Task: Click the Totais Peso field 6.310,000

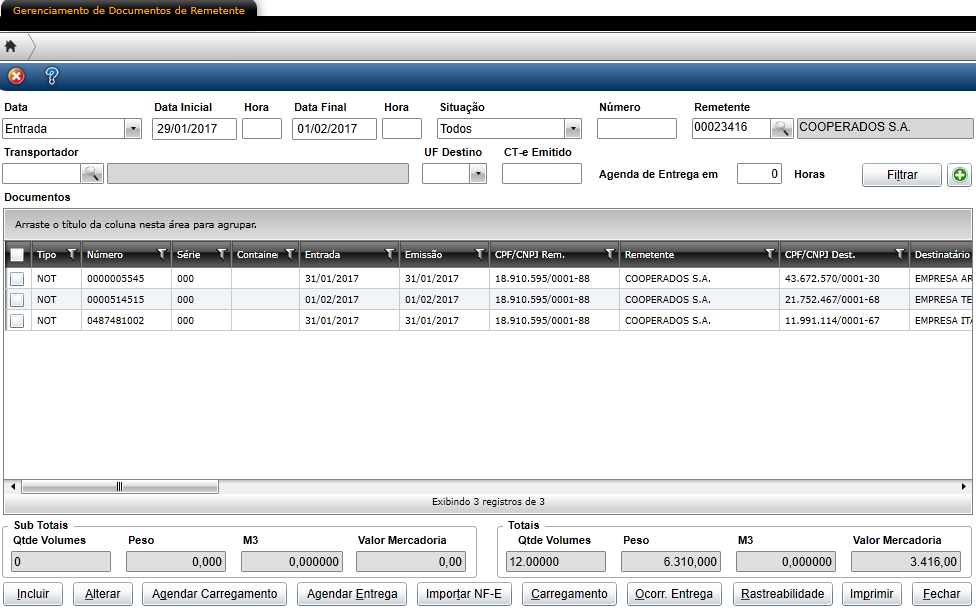Action: 671,561
